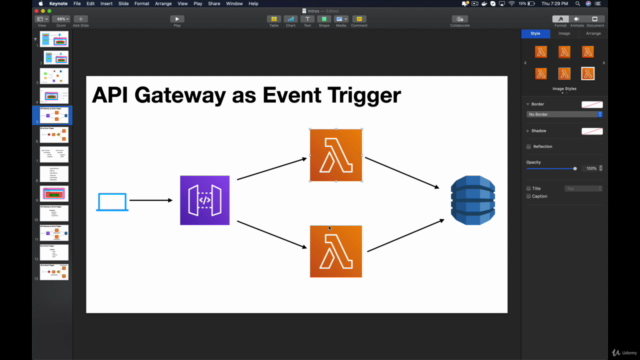Click the Wi-Fi status menu bar icon

(x=511, y=4)
